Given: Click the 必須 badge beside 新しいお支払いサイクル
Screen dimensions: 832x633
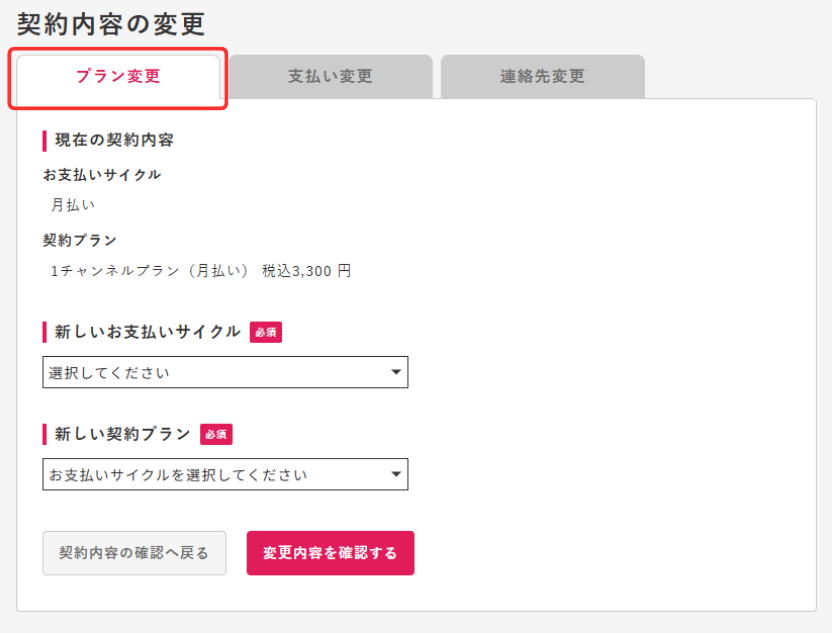Looking at the screenshot, I should [266, 332].
